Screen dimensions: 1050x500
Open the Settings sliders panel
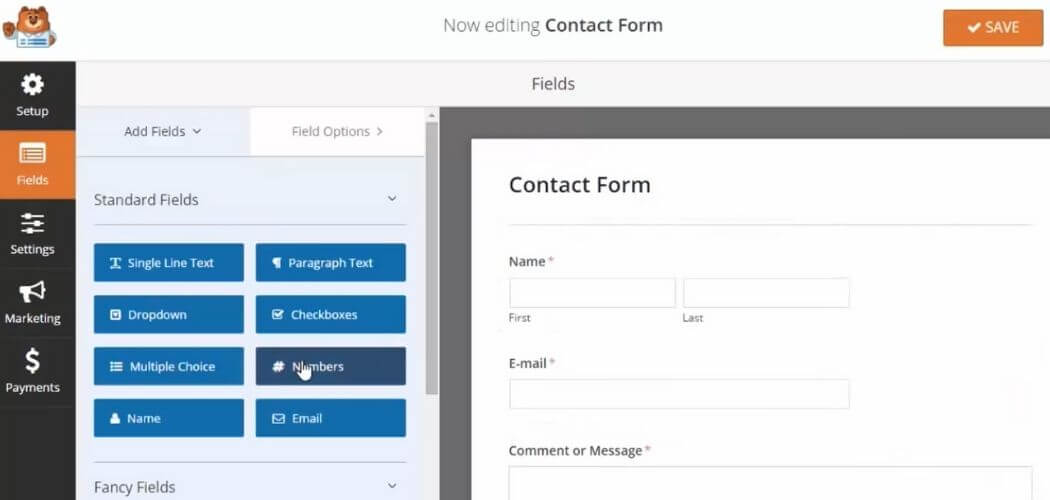pyautogui.click(x=33, y=234)
